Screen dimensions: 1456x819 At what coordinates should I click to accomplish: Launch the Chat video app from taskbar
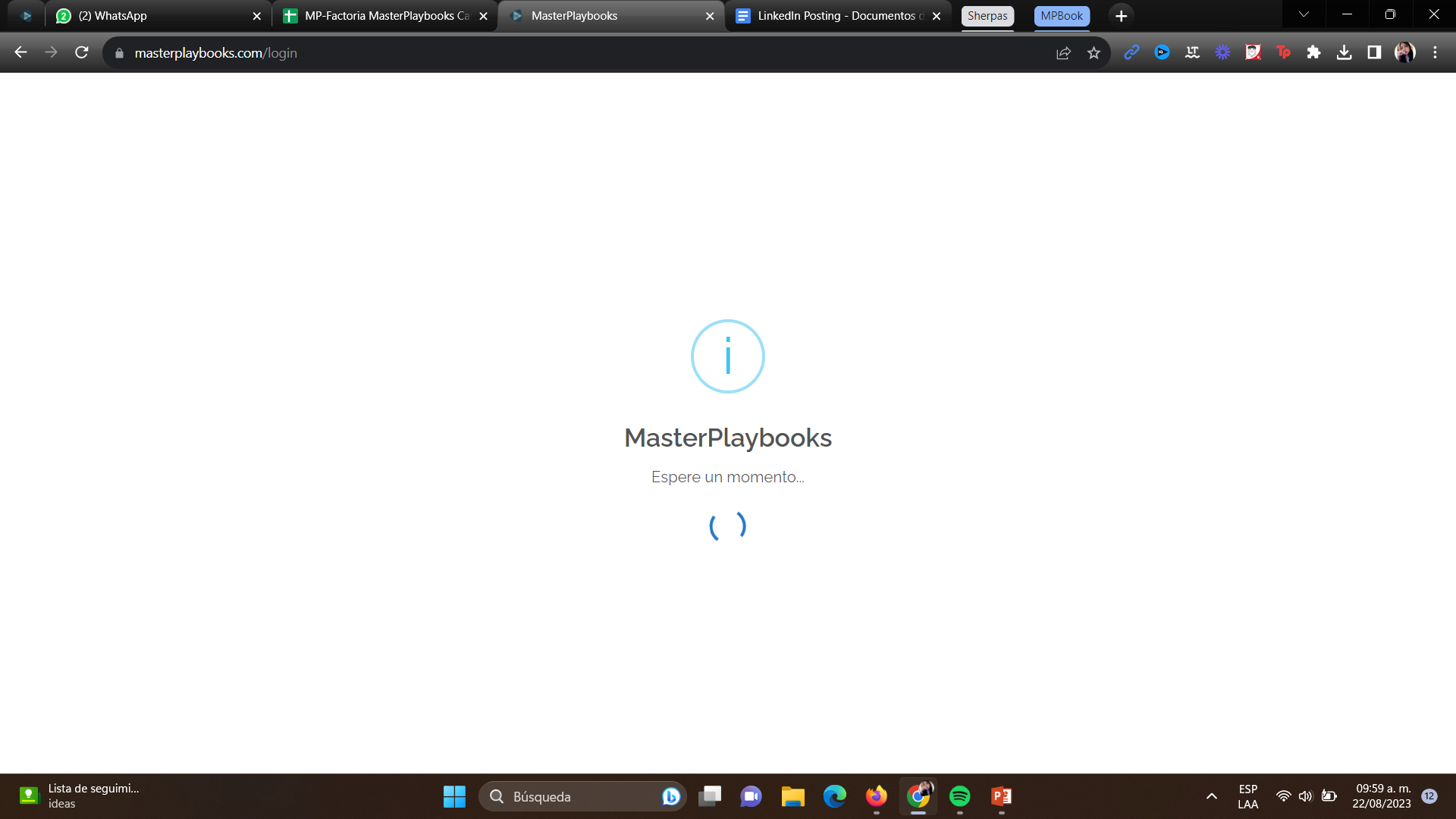(x=751, y=796)
